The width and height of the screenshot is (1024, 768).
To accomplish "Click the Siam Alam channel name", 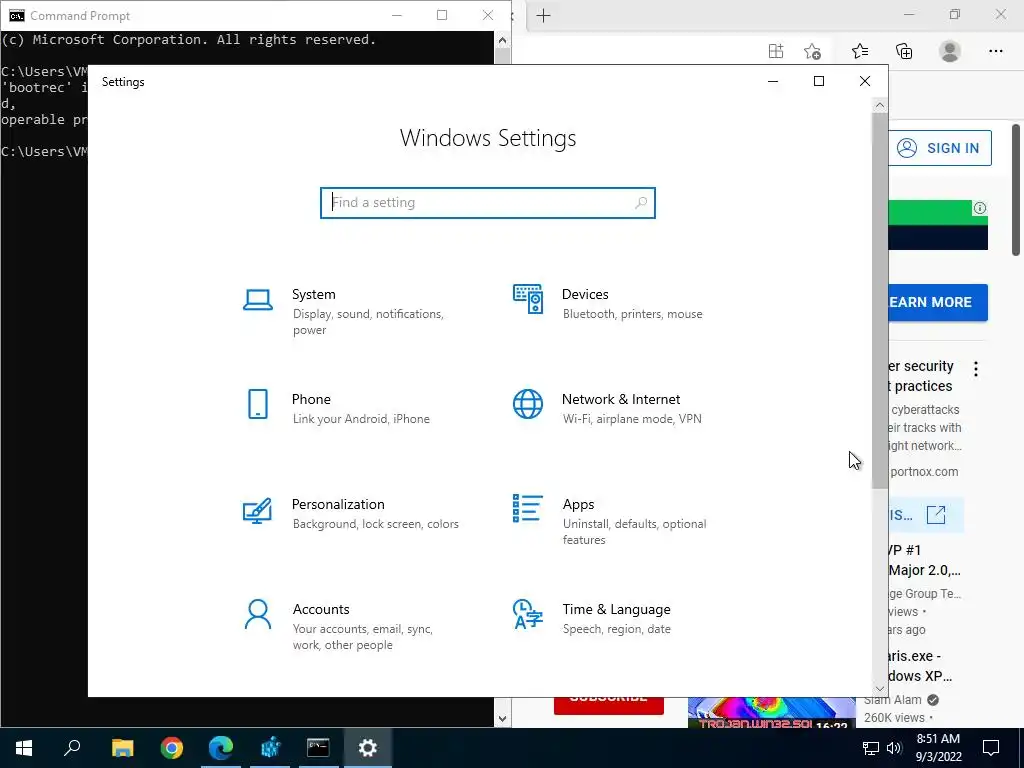I will [893, 699].
